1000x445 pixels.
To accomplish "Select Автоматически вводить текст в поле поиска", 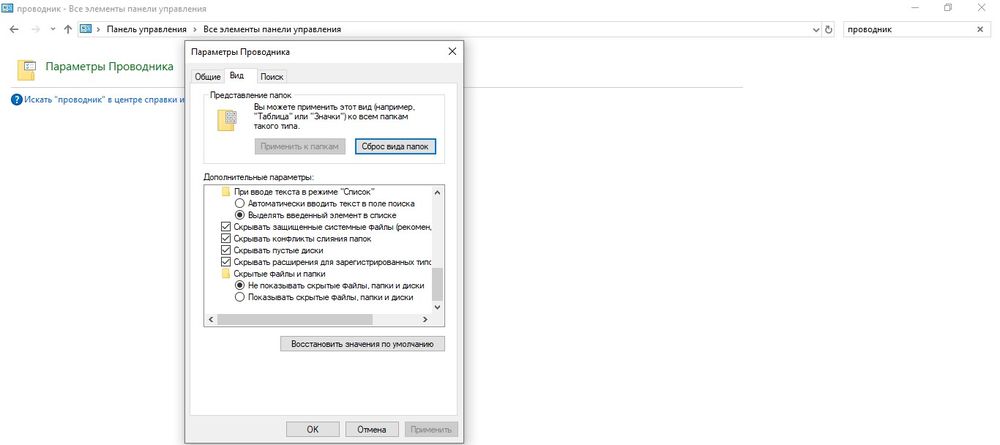I will click(239, 203).
